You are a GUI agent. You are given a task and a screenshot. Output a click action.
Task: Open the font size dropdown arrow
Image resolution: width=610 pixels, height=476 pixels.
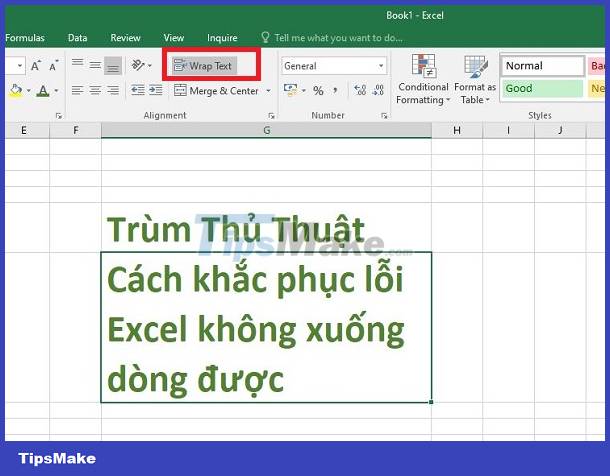coord(19,66)
